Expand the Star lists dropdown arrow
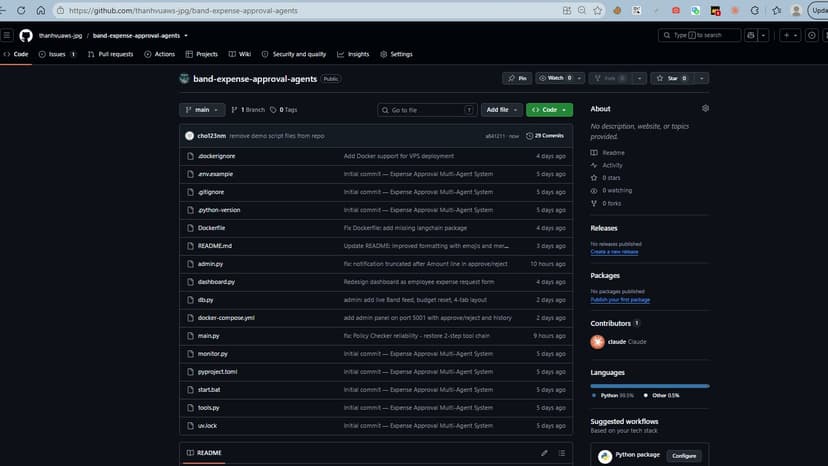 click(701, 78)
